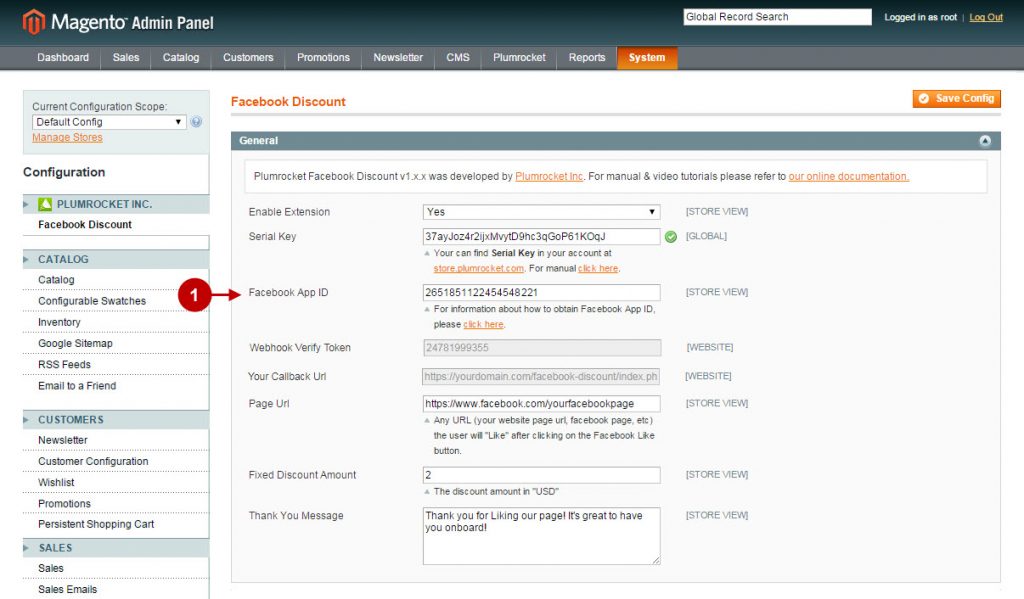The width and height of the screenshot is (1024, 599).
Task: Open Configurable Swatches settings
Action: [x=92, y=301]
